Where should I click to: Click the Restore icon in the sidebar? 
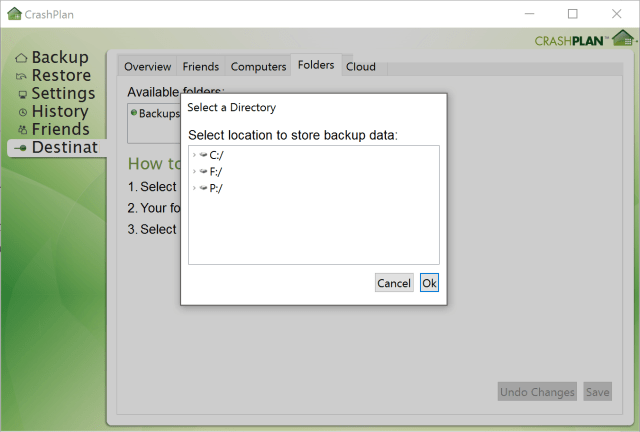click(21, 77)
